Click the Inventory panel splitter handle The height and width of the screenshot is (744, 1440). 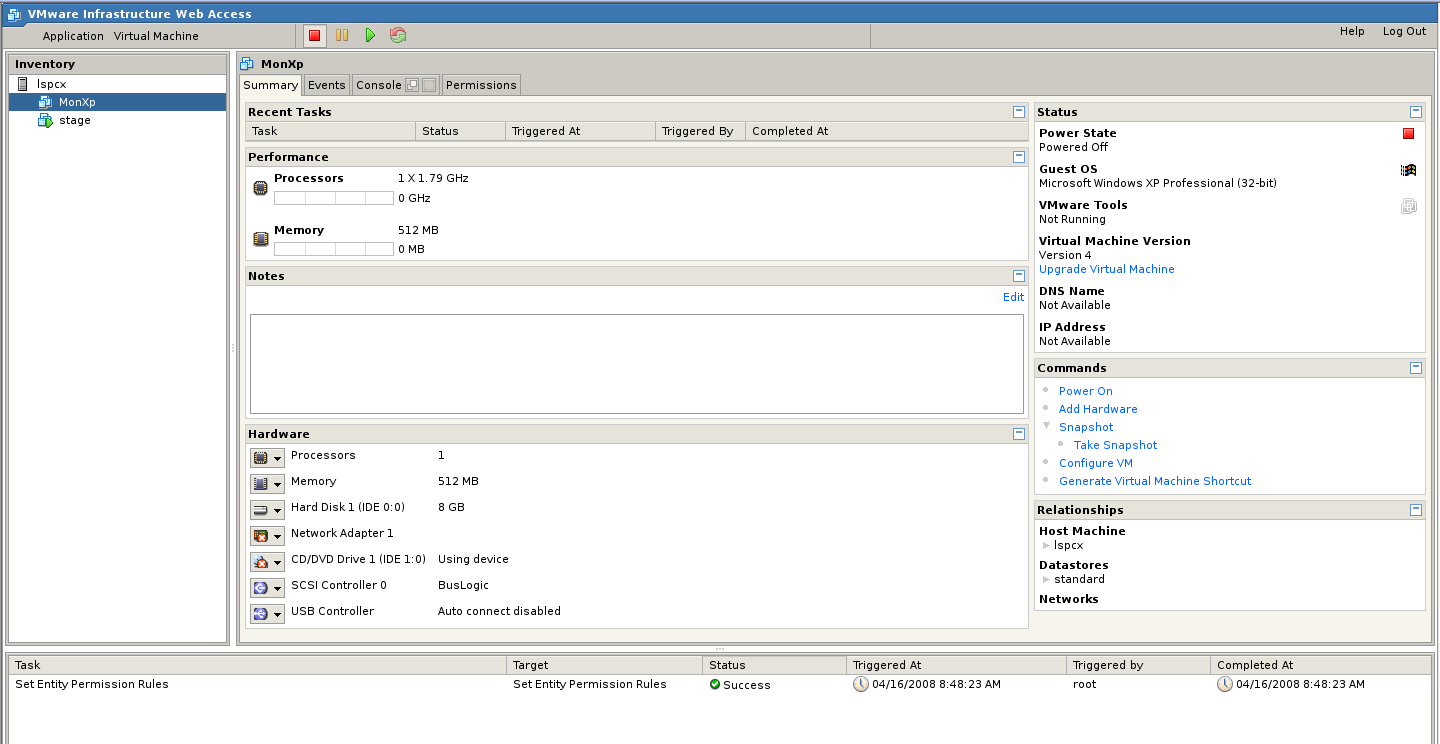(x=233, y=348)
